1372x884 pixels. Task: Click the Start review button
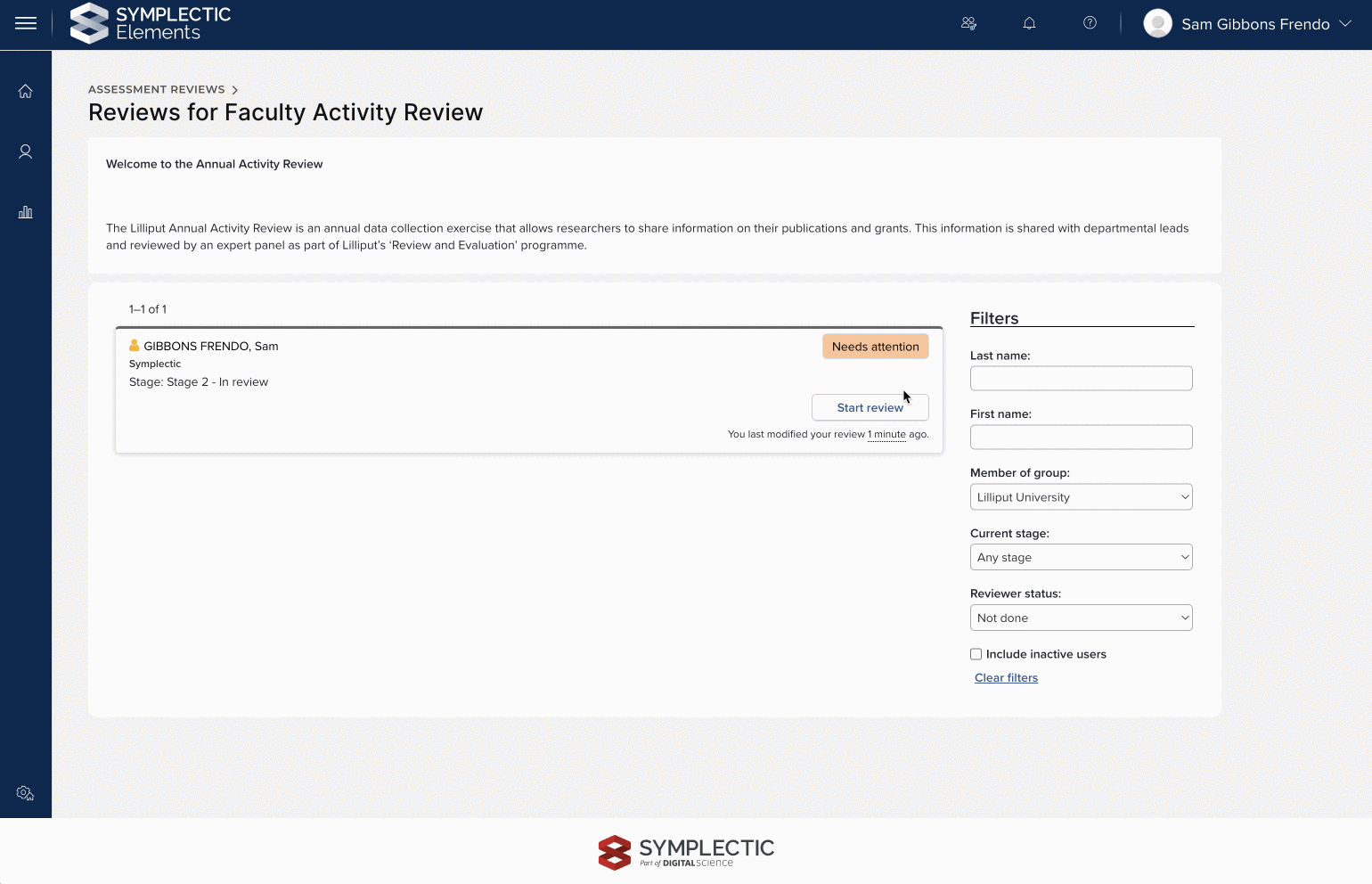[x=870, y=408]
